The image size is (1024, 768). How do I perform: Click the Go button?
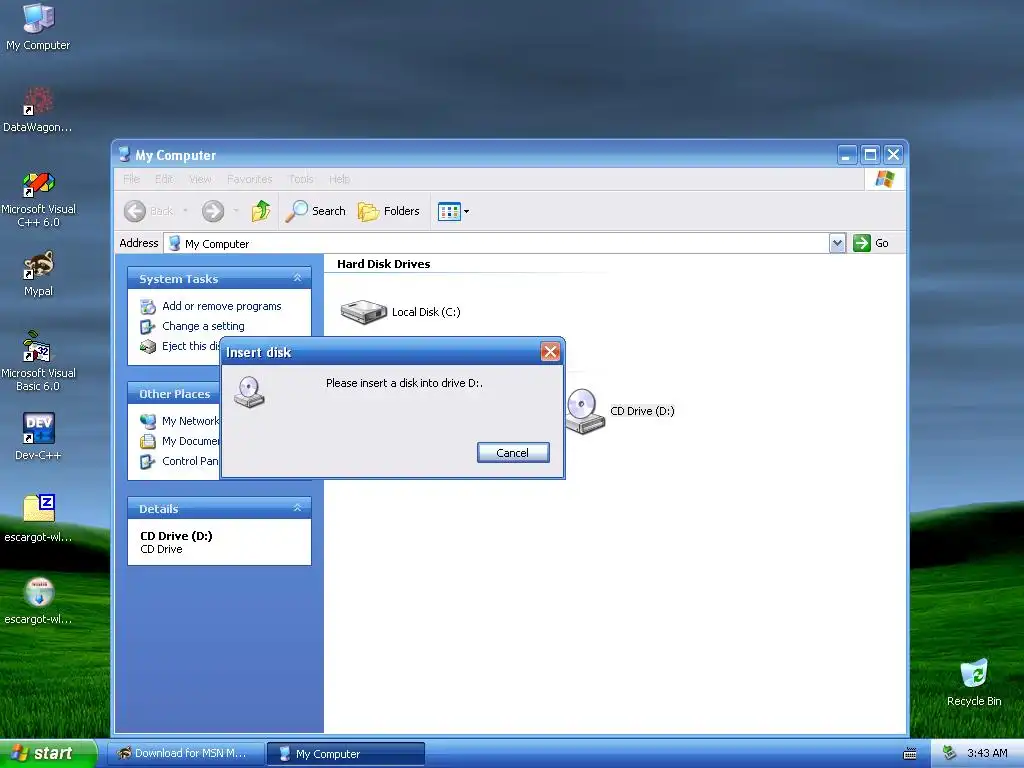[x=871, y=243]
